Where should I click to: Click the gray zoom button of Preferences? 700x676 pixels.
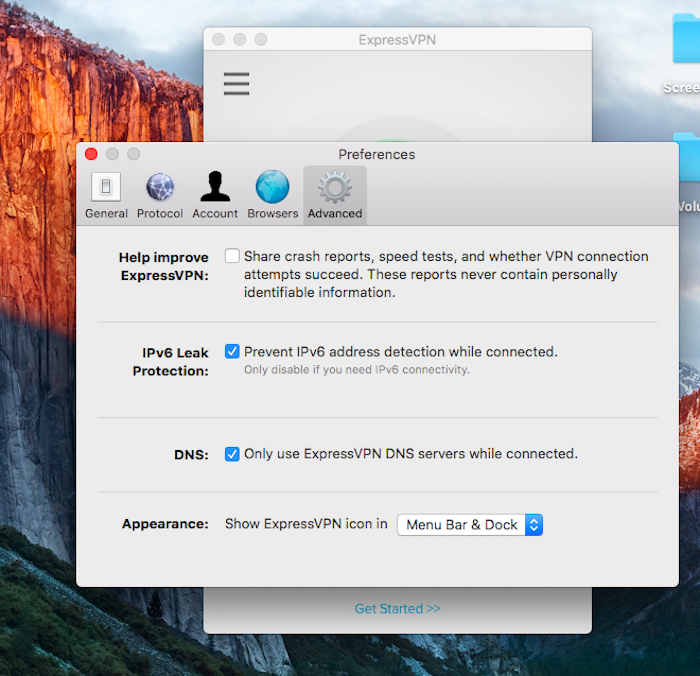pos(133,154)
